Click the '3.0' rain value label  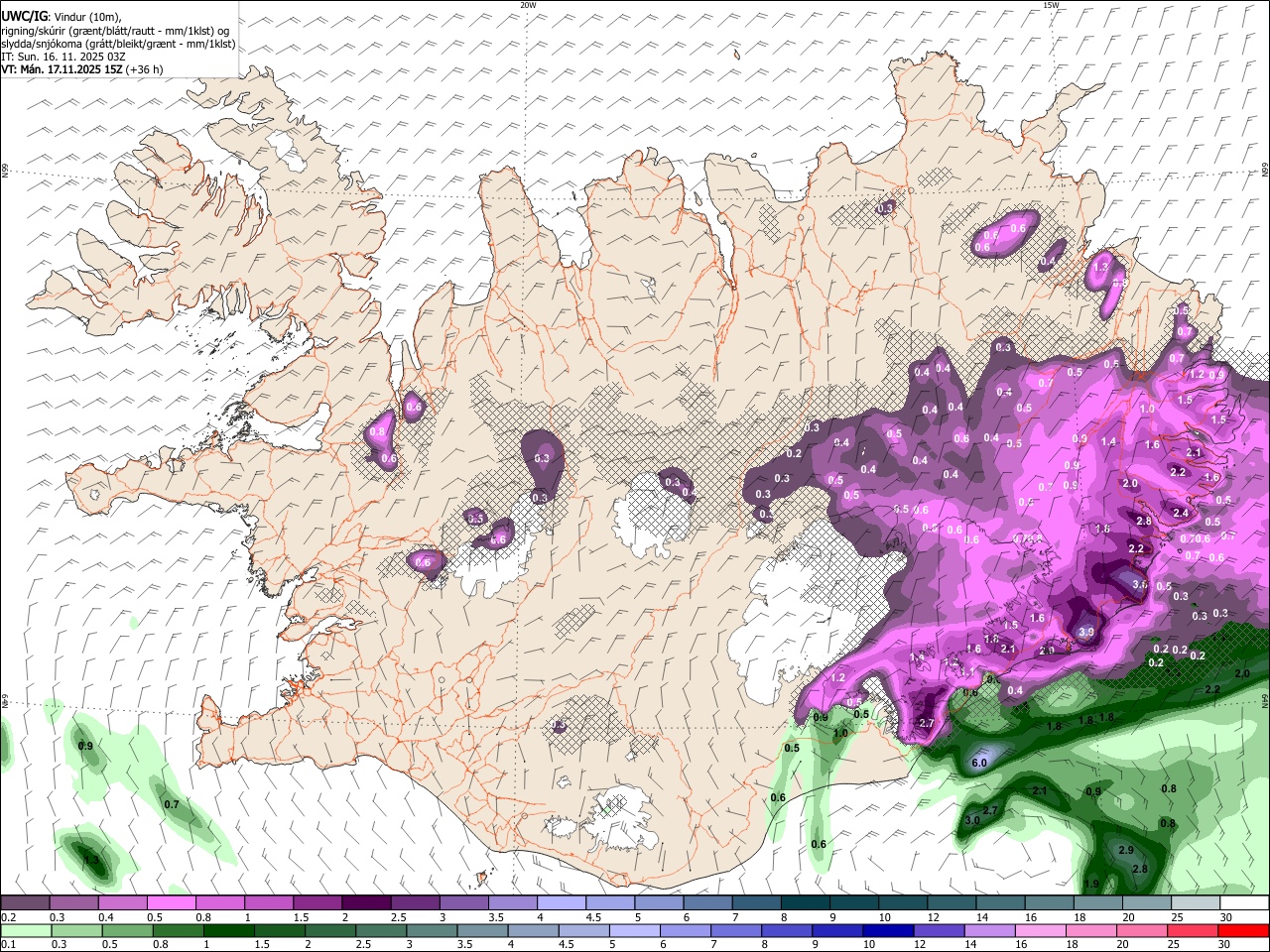click(972, 820)
